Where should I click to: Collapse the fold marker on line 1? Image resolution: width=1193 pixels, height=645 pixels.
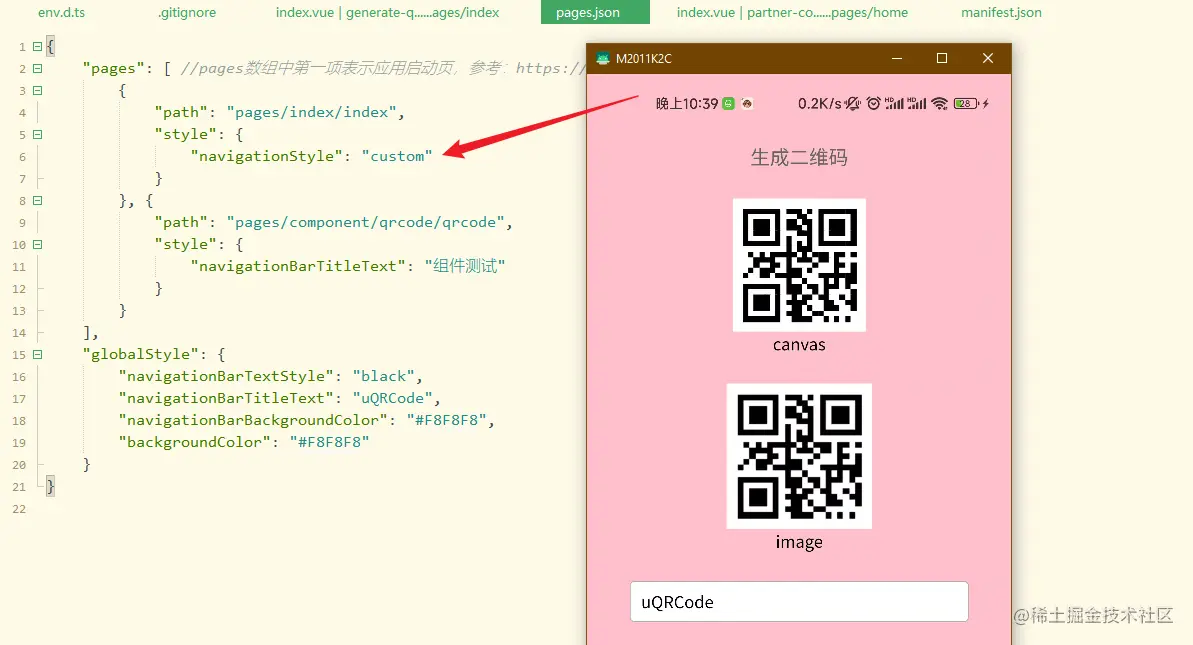(37, 46)
